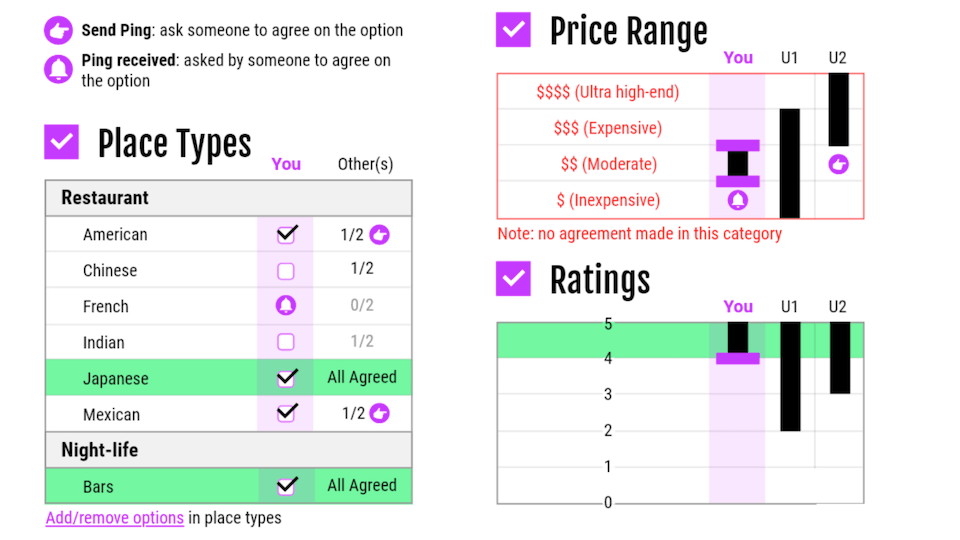This screenshot has width=960, height=540.
Task: Enable the Indian restaurant checkbox
Action: pos(286,342)
